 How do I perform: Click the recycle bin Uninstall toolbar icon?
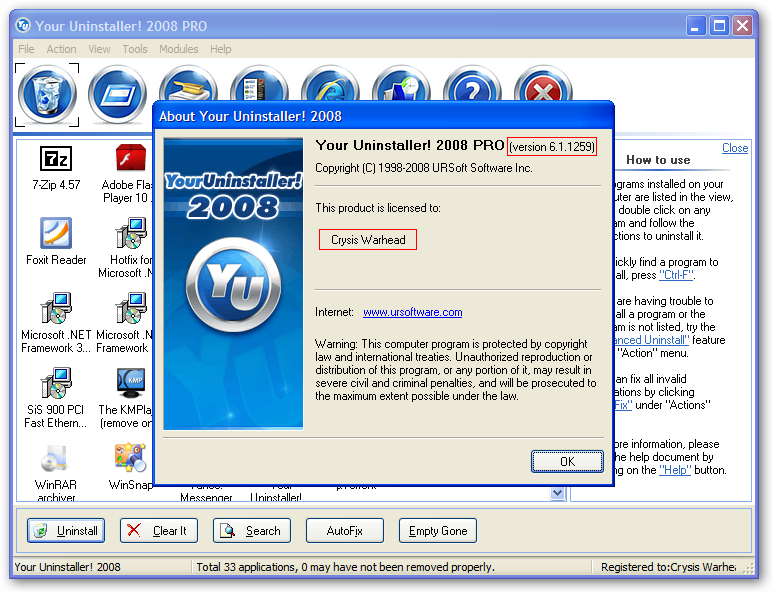click(x=47, y=95)
